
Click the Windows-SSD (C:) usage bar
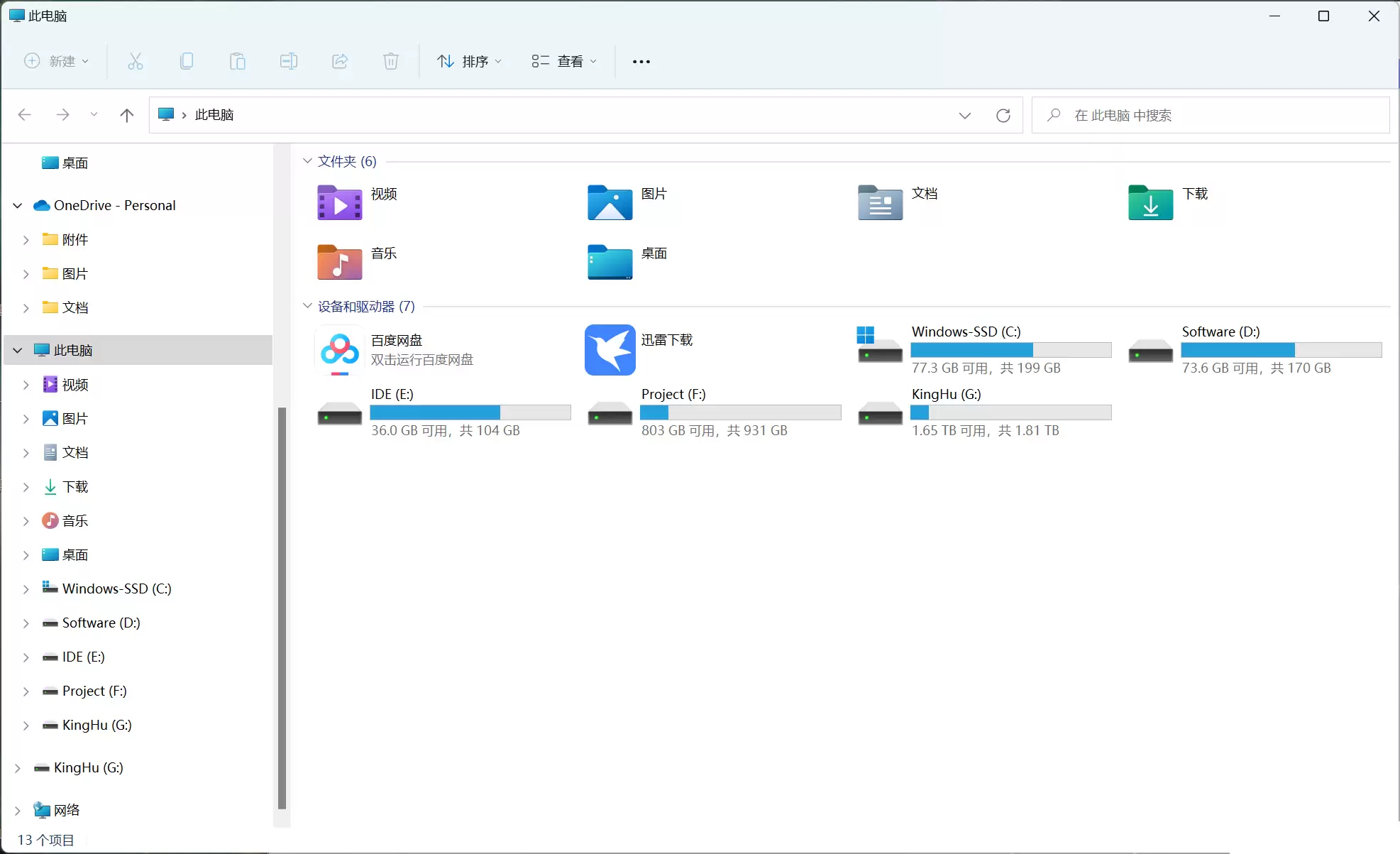1011,350
